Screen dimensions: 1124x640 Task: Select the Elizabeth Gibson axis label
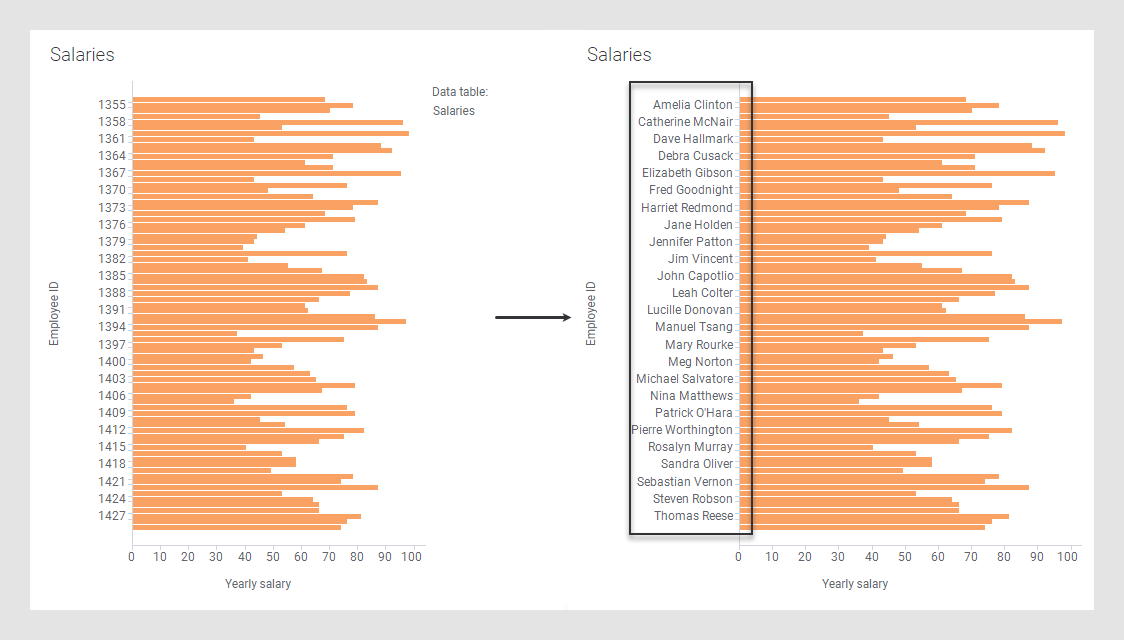click(x=687, y=173)
